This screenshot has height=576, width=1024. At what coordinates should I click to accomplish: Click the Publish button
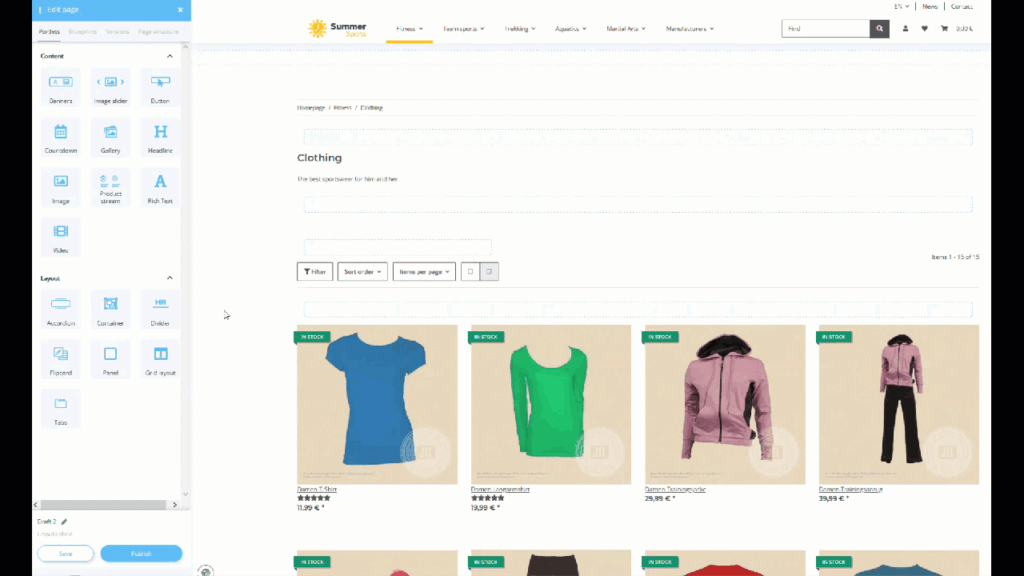[x=141, y=553]
